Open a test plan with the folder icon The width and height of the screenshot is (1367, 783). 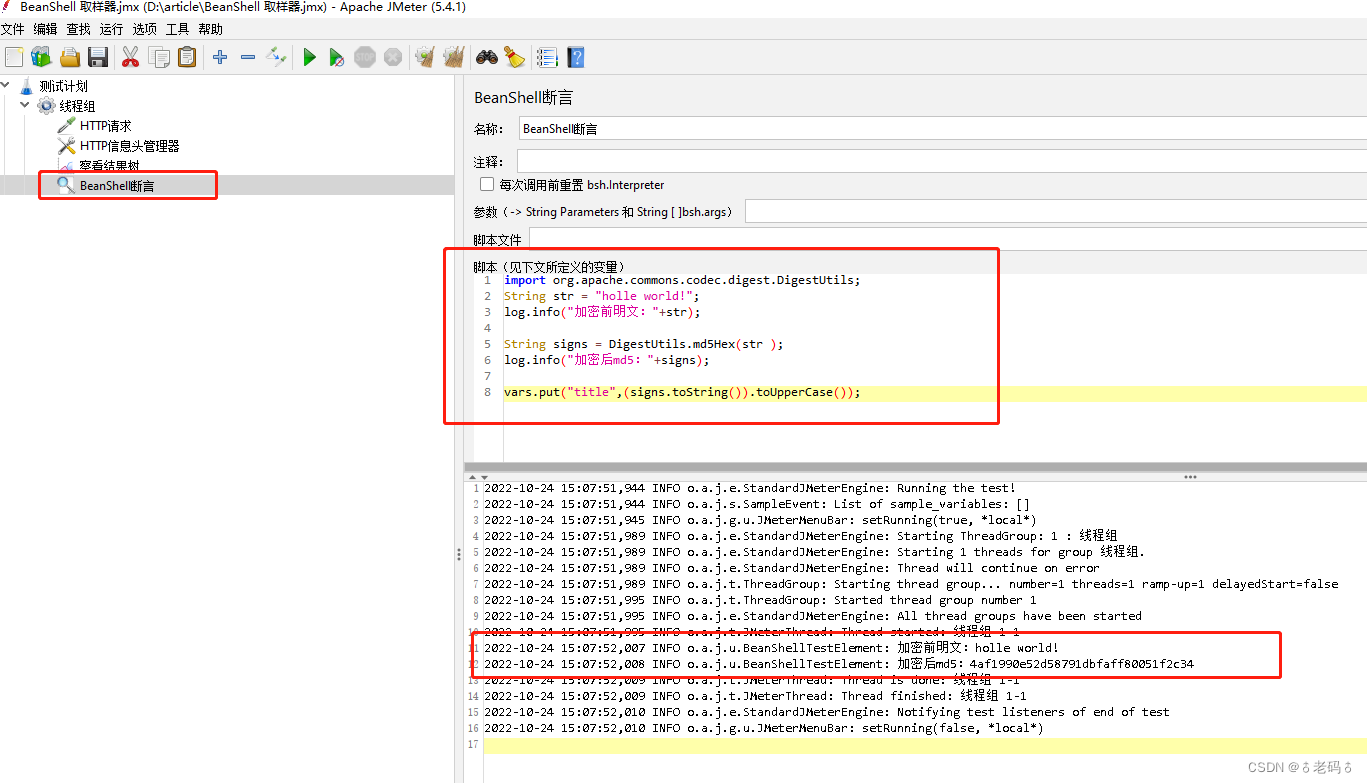[68, 57]
